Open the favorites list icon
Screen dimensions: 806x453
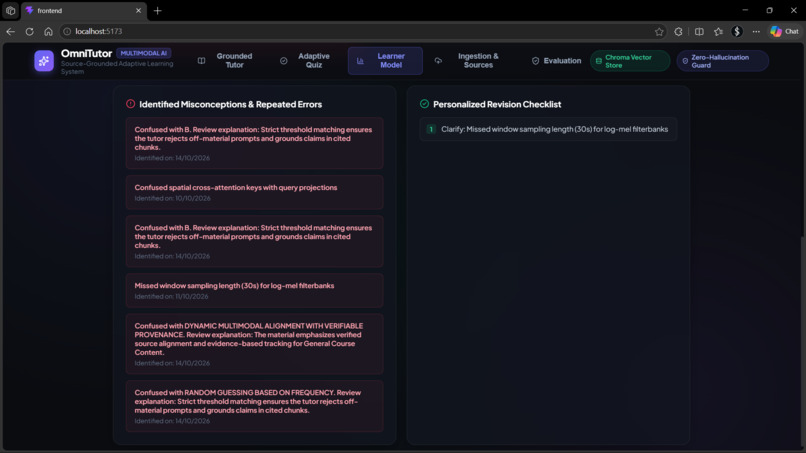point(718,31)
